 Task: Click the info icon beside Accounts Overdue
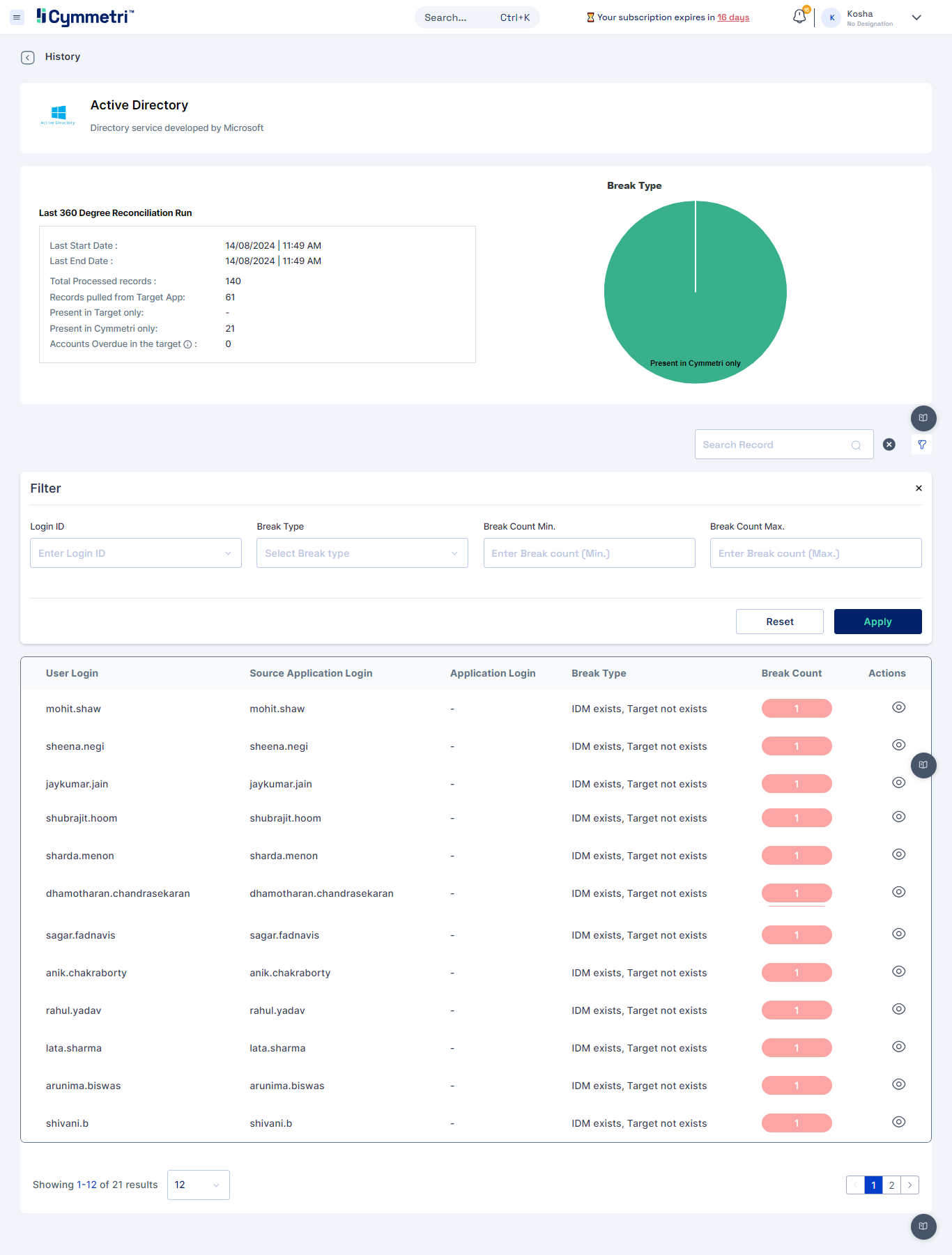(x=187, y=344)
